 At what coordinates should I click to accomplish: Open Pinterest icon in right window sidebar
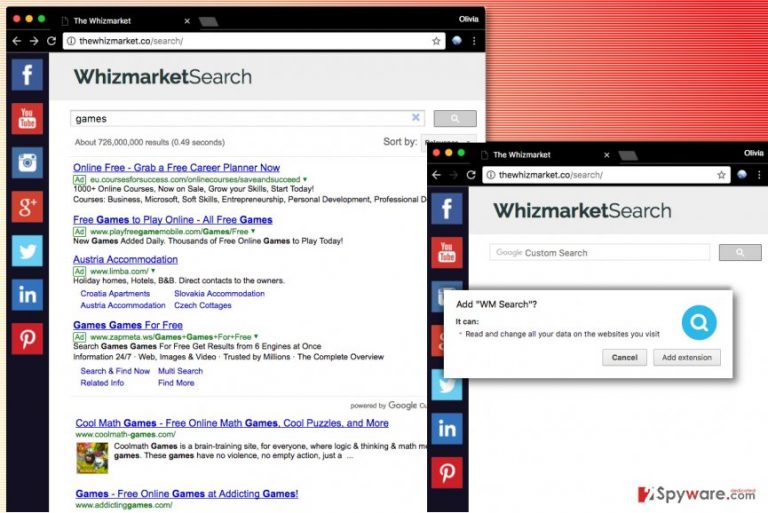click(447, 473)
